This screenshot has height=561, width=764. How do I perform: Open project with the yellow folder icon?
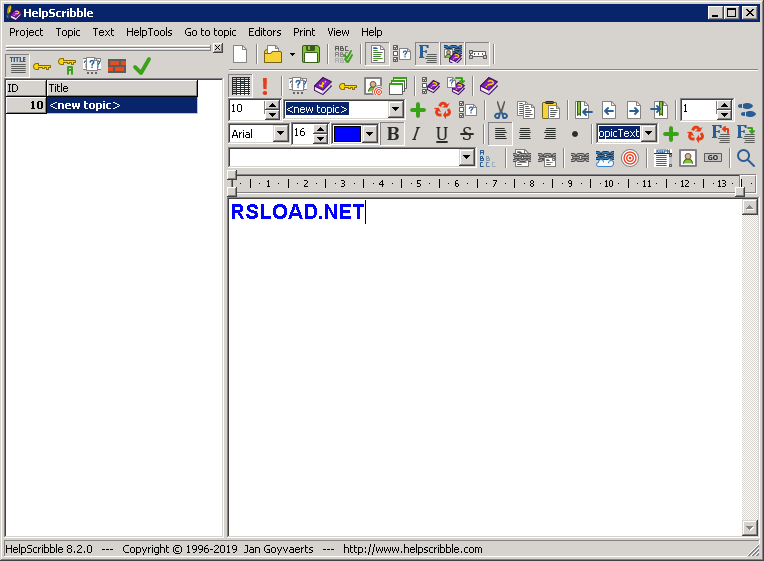(x=273, y=54)
